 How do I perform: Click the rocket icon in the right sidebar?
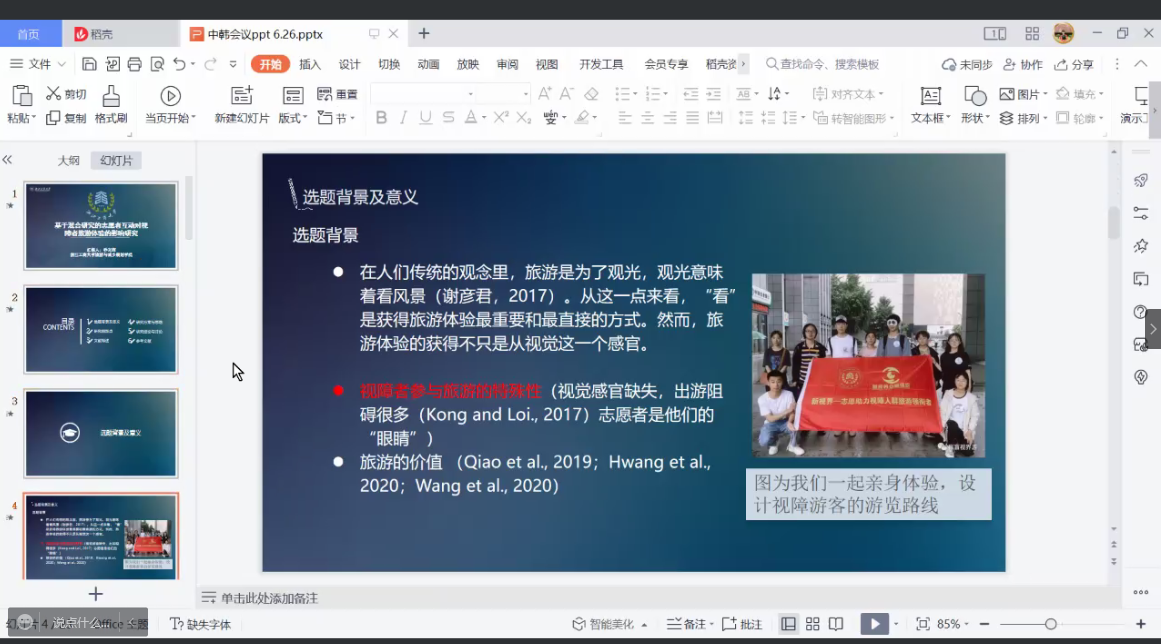pos(1141,181)
